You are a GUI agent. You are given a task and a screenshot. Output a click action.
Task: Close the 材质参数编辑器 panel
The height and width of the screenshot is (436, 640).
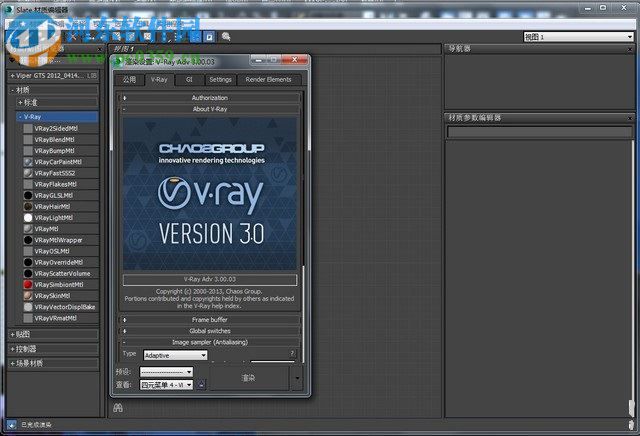(631, 118)
